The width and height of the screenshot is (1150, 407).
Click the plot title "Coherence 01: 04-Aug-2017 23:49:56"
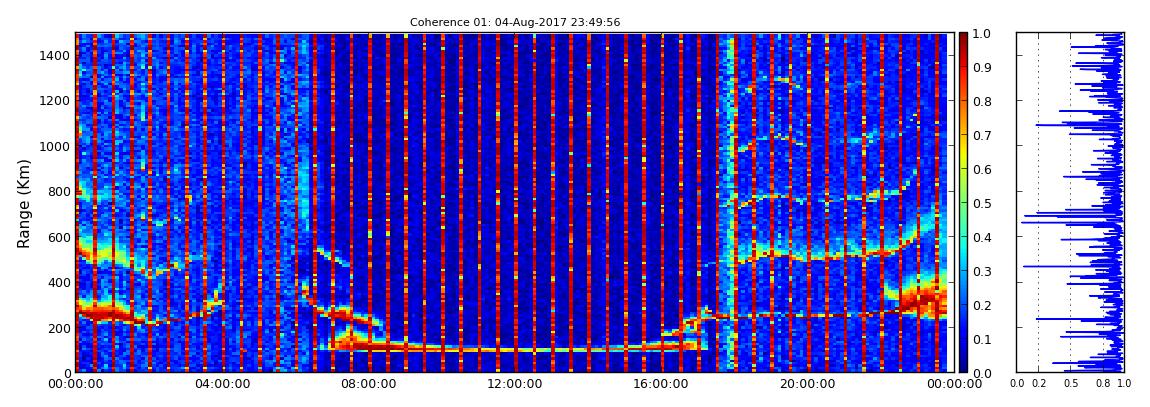coord(515,23)
